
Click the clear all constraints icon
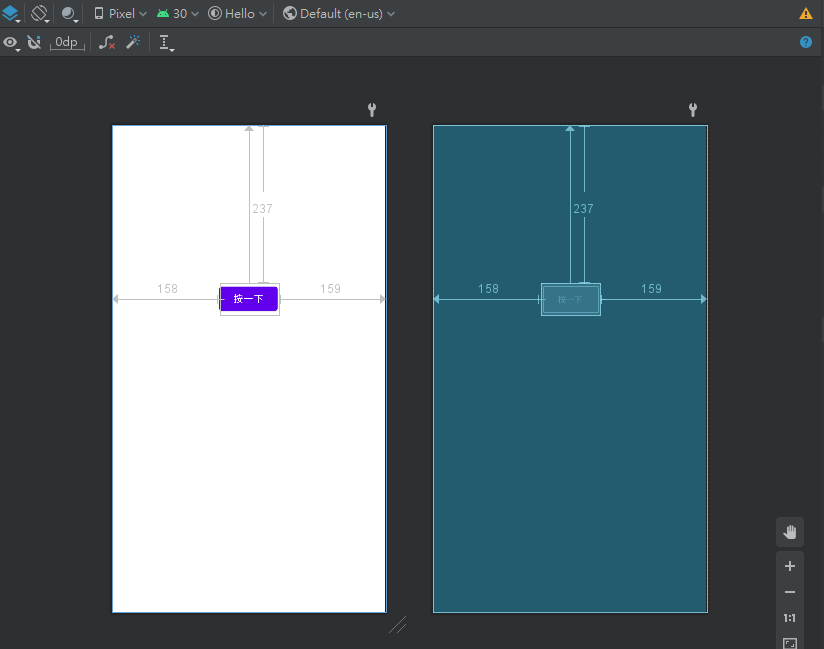(107, 43)
